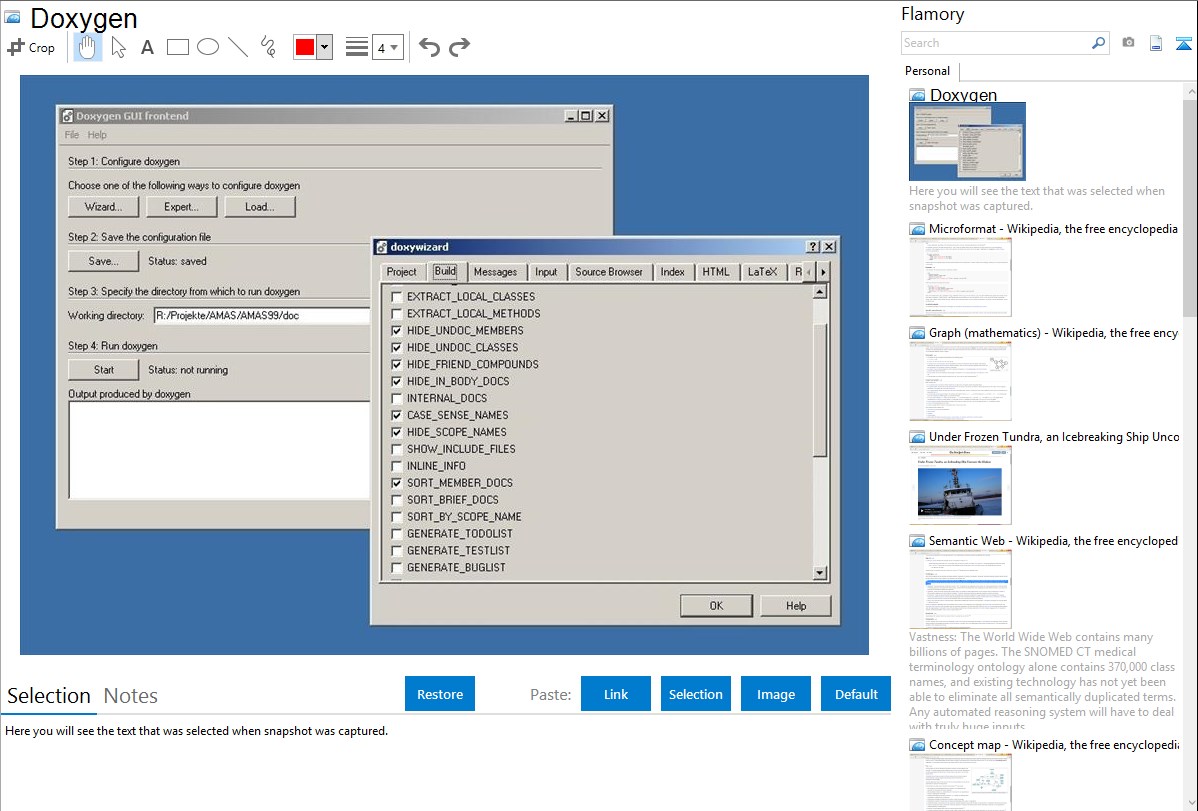Open the Microformat Wikipedia snapshot thumbnail
Viewport: 1198px width, 811px height.
tap(960, 277)
